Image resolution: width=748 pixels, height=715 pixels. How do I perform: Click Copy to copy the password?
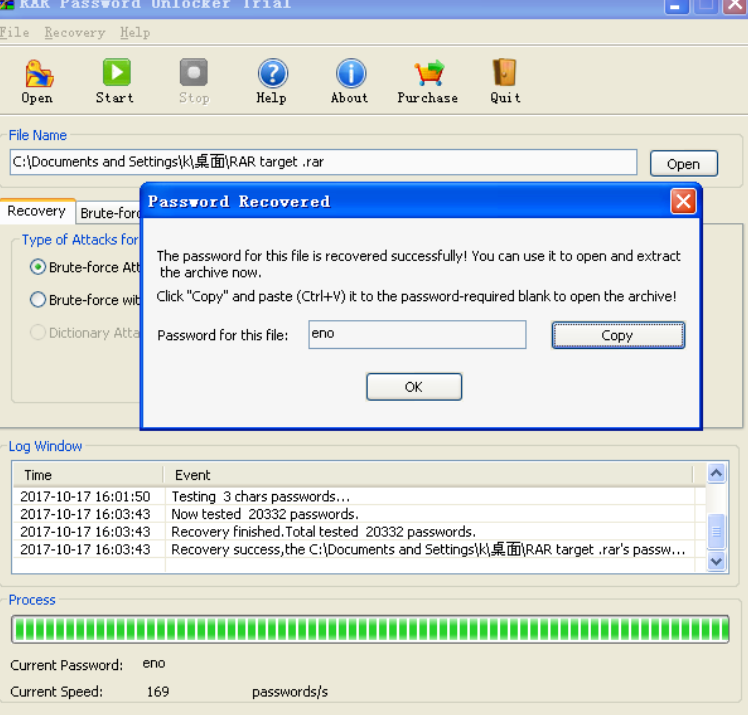[618, 335]
